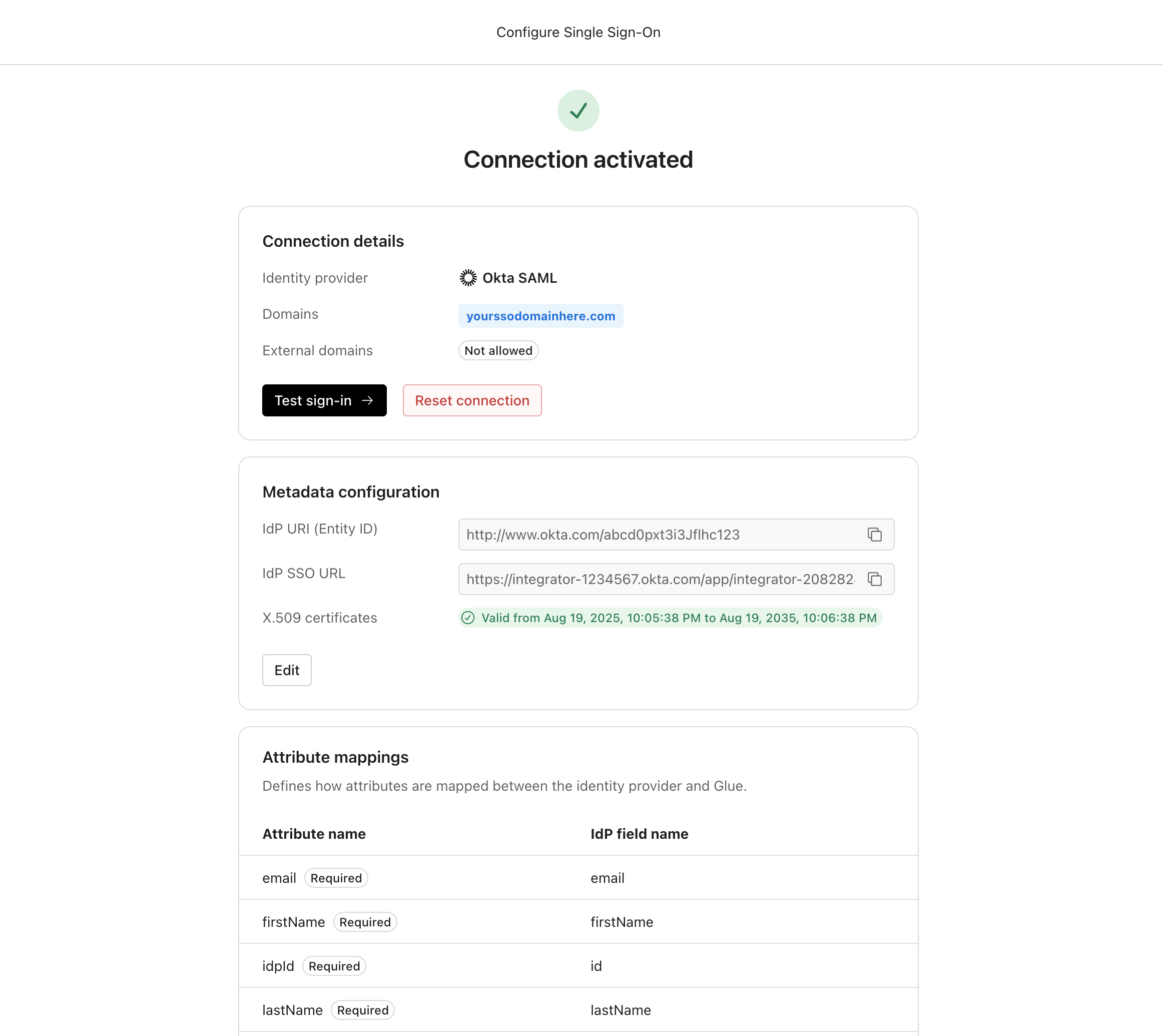Screen dimensions: 1163x1036
Task: Click the Required badge next to firstName
Action: [x=365, y=922]
